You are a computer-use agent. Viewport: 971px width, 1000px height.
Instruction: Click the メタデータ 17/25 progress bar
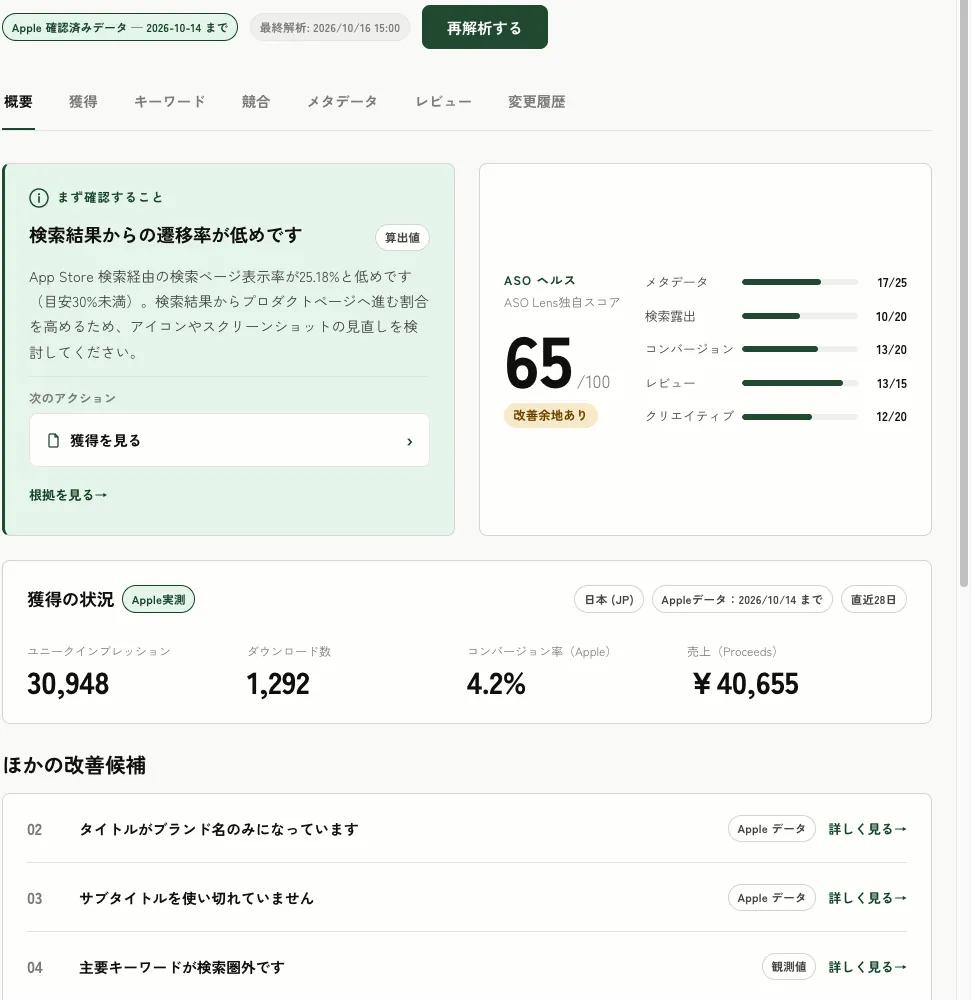point(799,282)
